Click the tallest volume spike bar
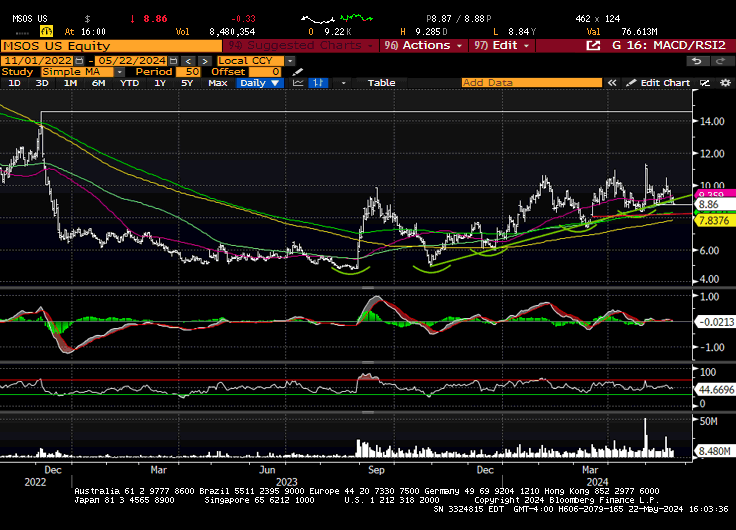This screenshot has height=530, width=736. (x=645, y=437)
